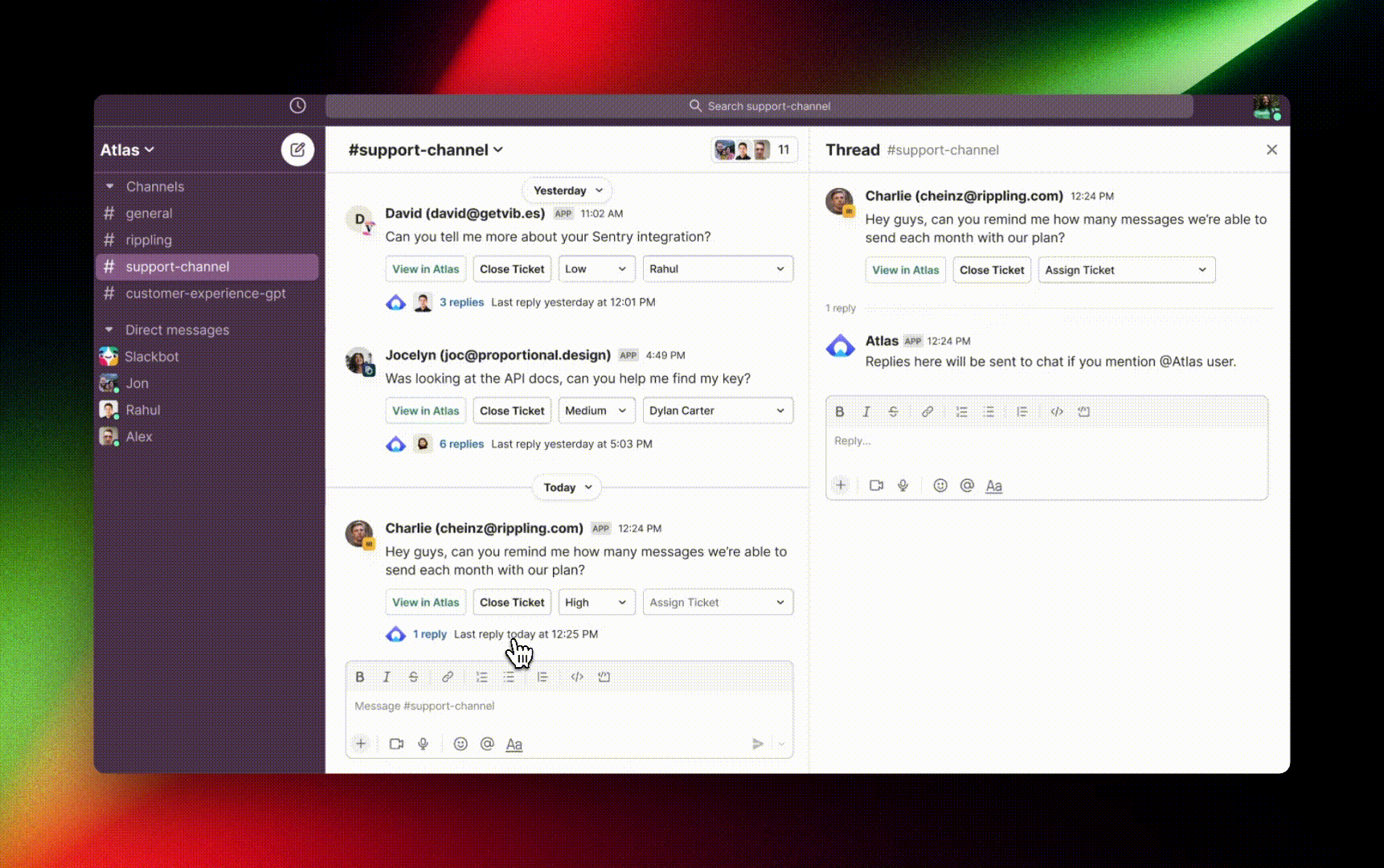This screenshot has height=868, width=1384.
Task: Collapse the Channels section
Action: tap(109, 186)
